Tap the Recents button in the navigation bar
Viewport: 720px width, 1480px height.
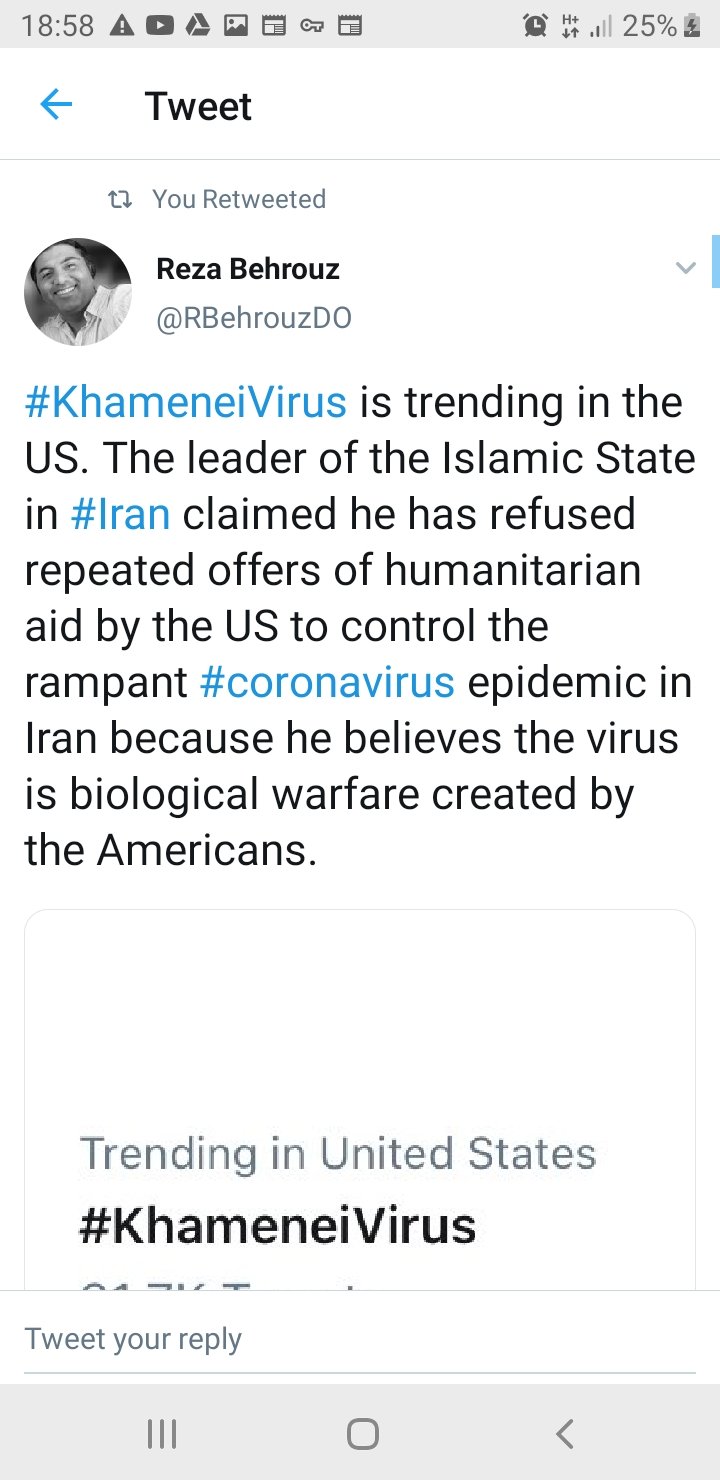click(x=160, y=1432)
